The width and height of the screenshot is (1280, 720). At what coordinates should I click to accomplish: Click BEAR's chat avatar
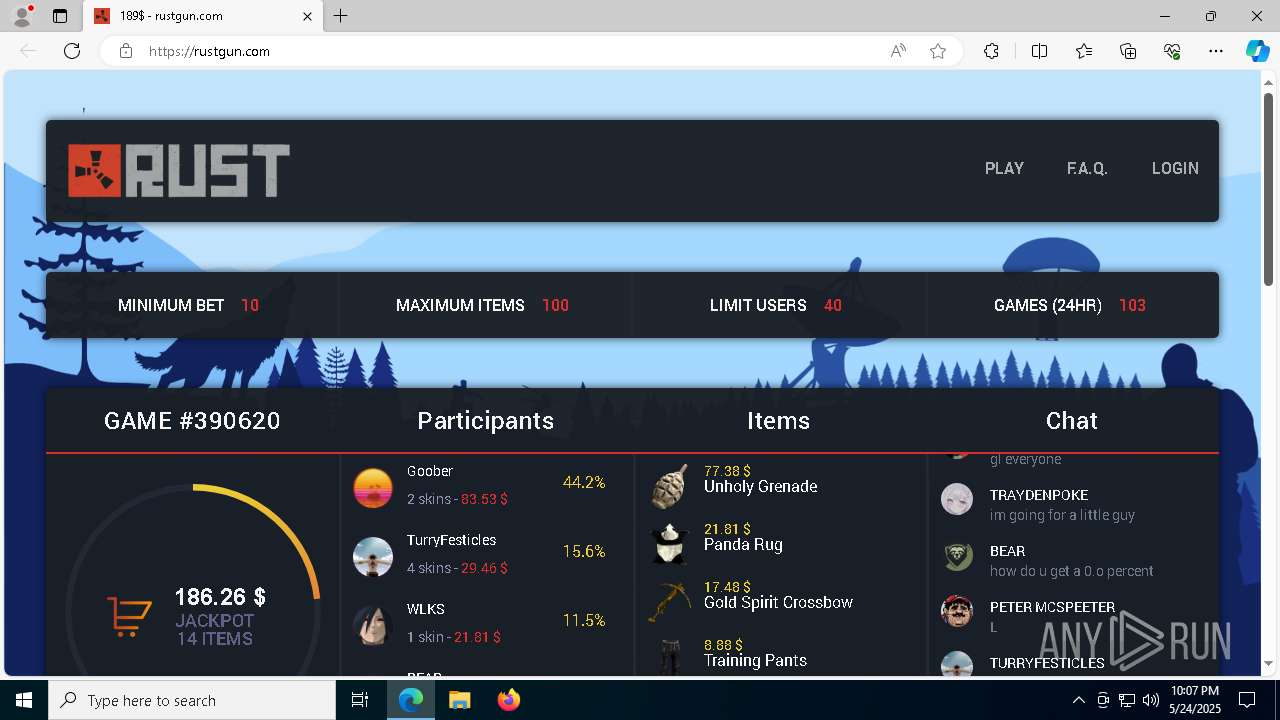click(x=957, y=555)
